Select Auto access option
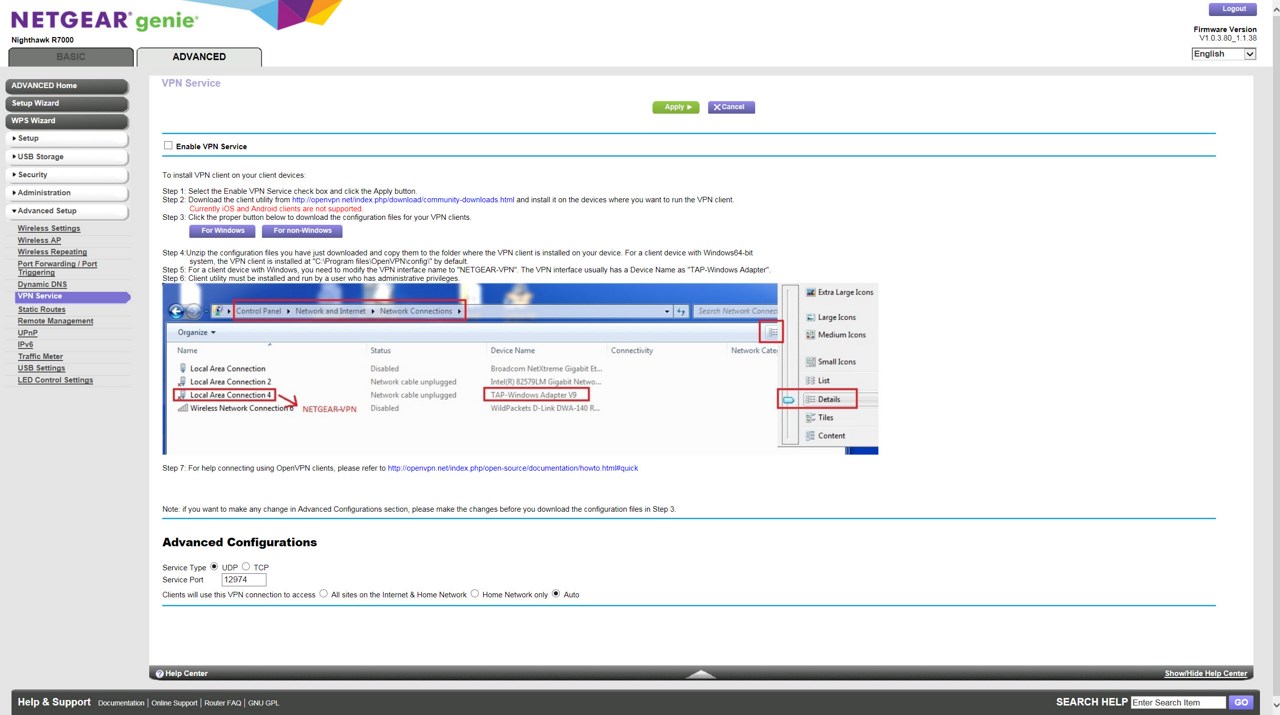The height and width of the screenshot is (715, 1280). coord(556,594)
